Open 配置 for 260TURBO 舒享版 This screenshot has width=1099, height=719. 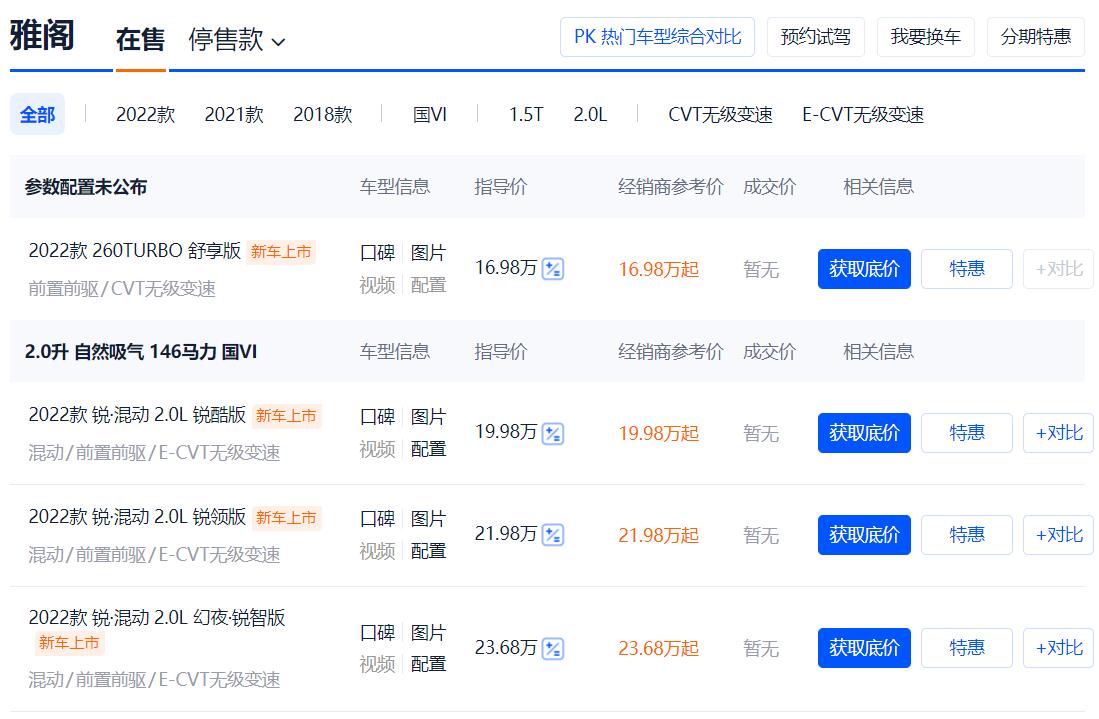tap(428, 285)
